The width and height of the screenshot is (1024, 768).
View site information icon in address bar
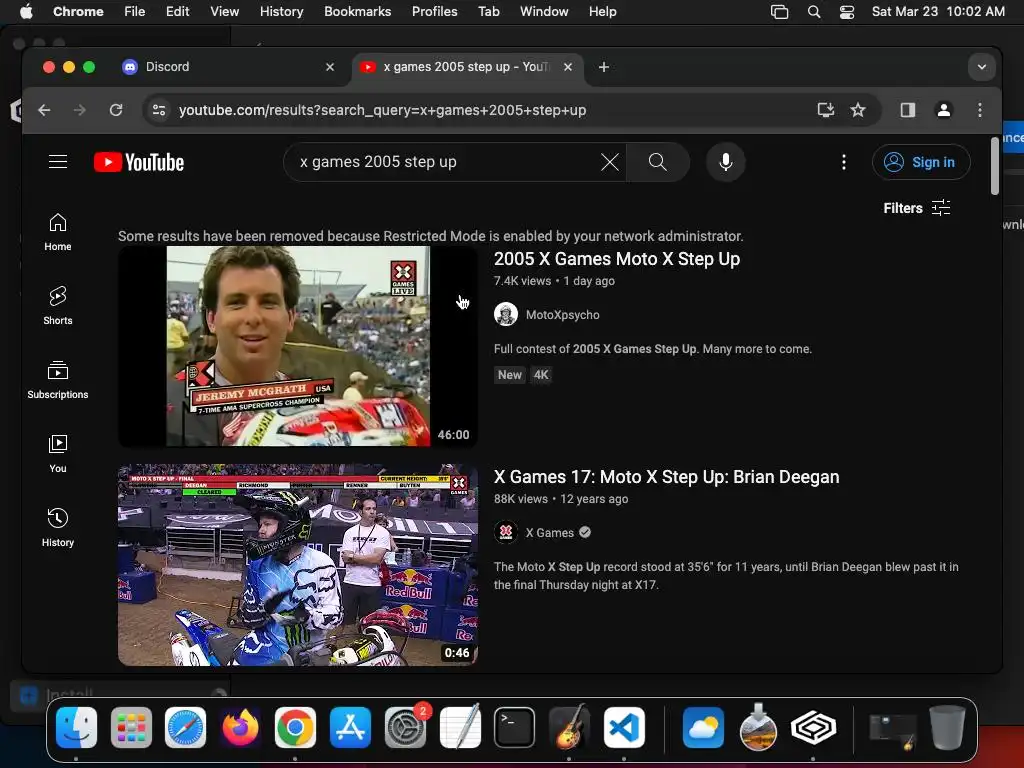point(159,110)
